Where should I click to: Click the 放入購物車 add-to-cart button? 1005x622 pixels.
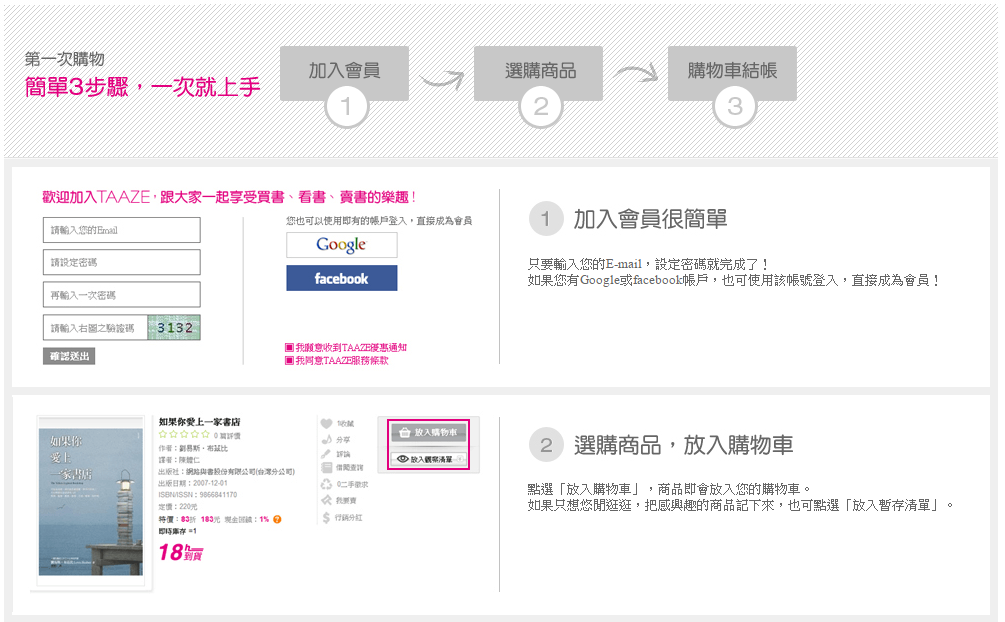(429, 433)
